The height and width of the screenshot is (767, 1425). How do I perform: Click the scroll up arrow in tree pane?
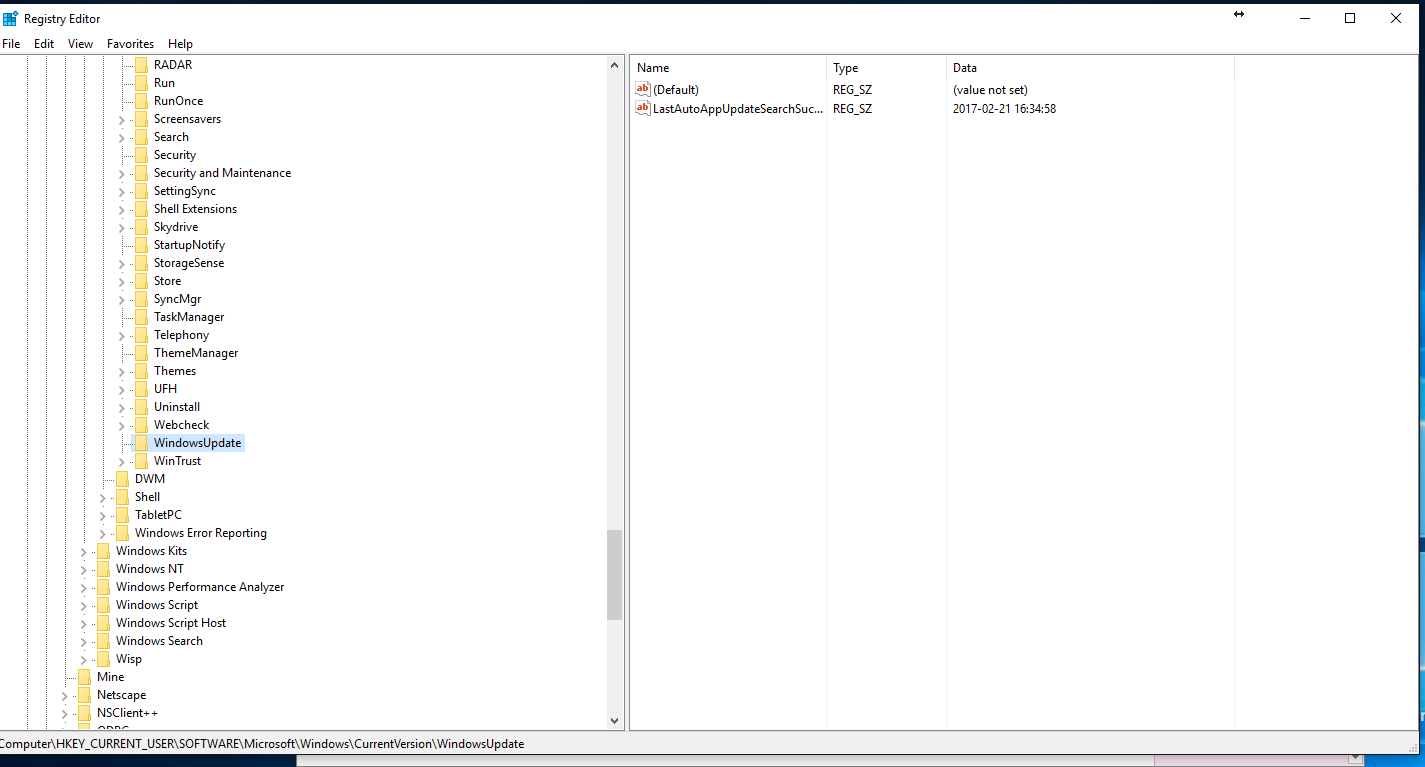tap(614, 65)
